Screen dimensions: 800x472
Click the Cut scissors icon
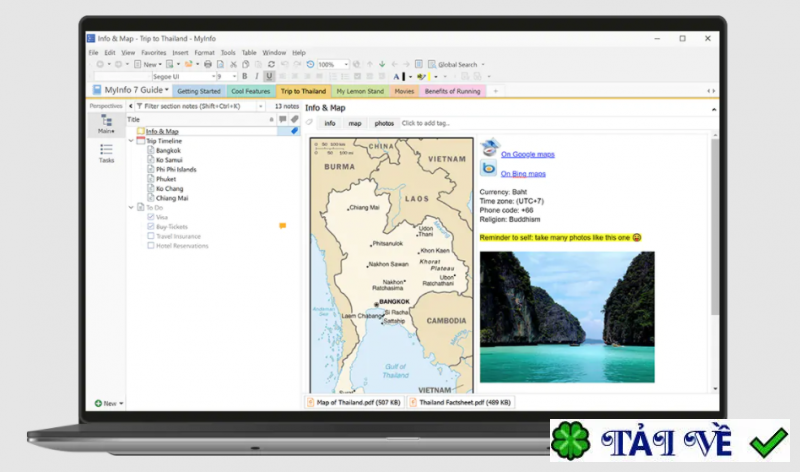[x=233, y=64]
